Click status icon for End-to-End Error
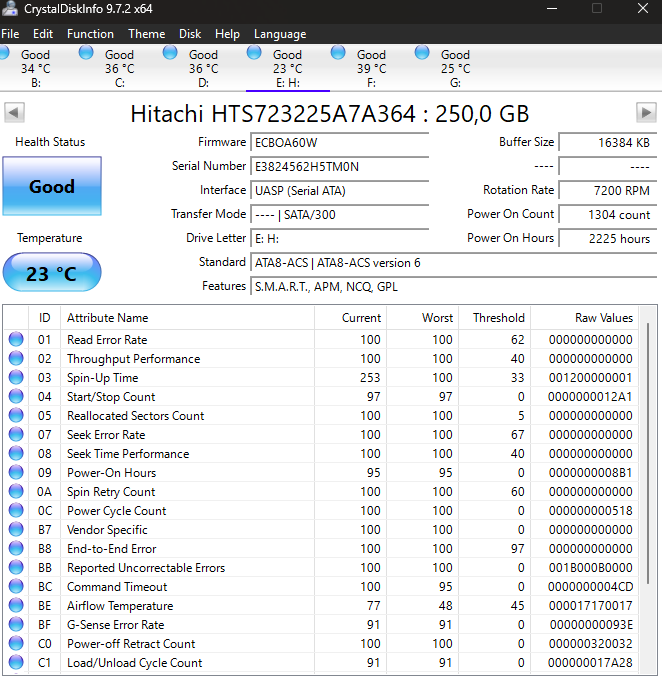This screenshot has height=679, width=662. click(x=16, y=548)
